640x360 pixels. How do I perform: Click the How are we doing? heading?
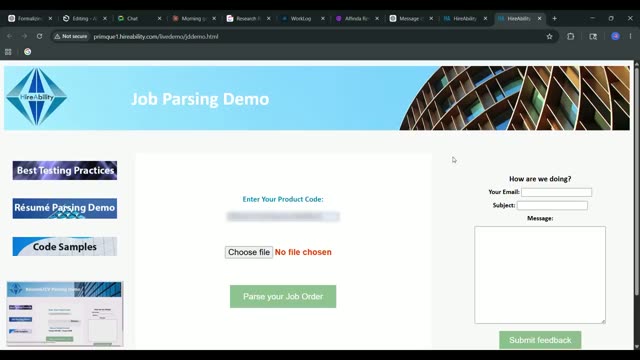540,179
